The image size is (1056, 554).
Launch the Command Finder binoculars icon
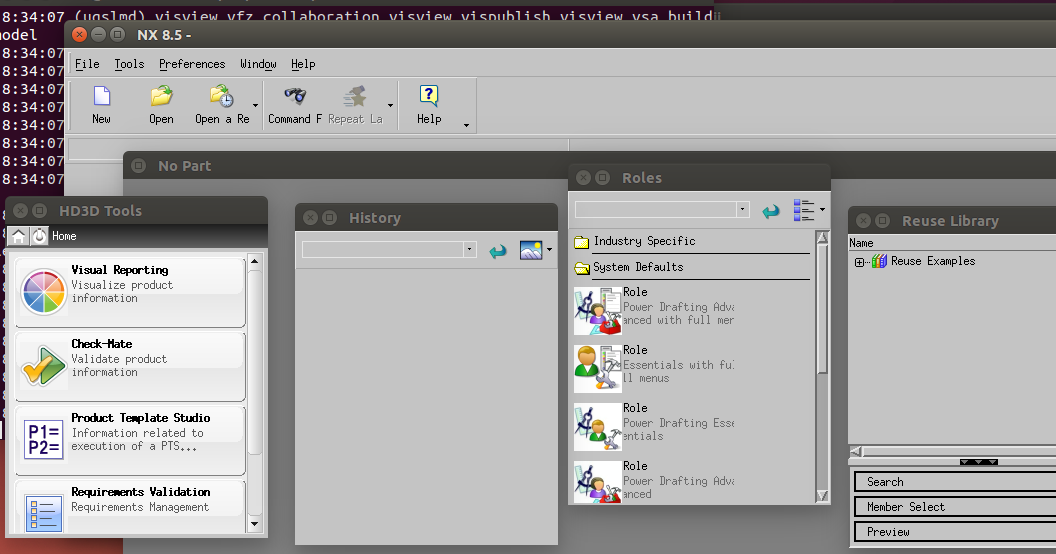click(295, 96)
